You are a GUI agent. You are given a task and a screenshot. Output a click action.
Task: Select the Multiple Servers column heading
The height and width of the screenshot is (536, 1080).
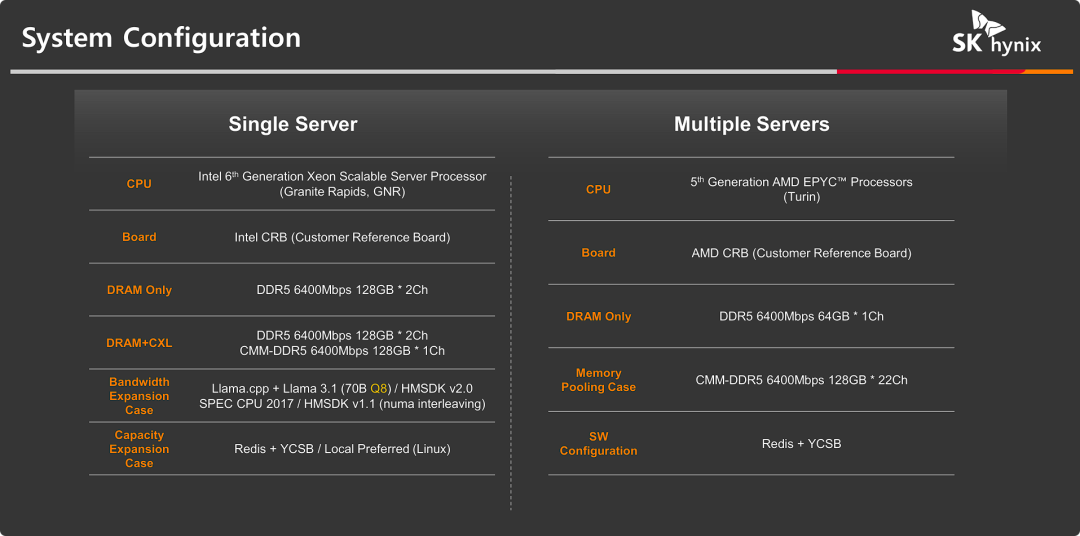[x=751, y=124]
